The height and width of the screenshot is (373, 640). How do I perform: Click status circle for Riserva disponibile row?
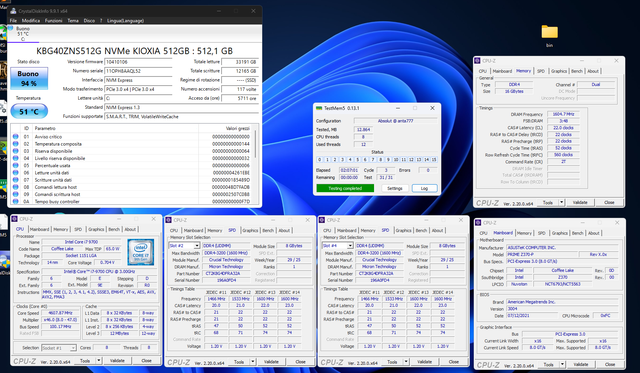16,151
